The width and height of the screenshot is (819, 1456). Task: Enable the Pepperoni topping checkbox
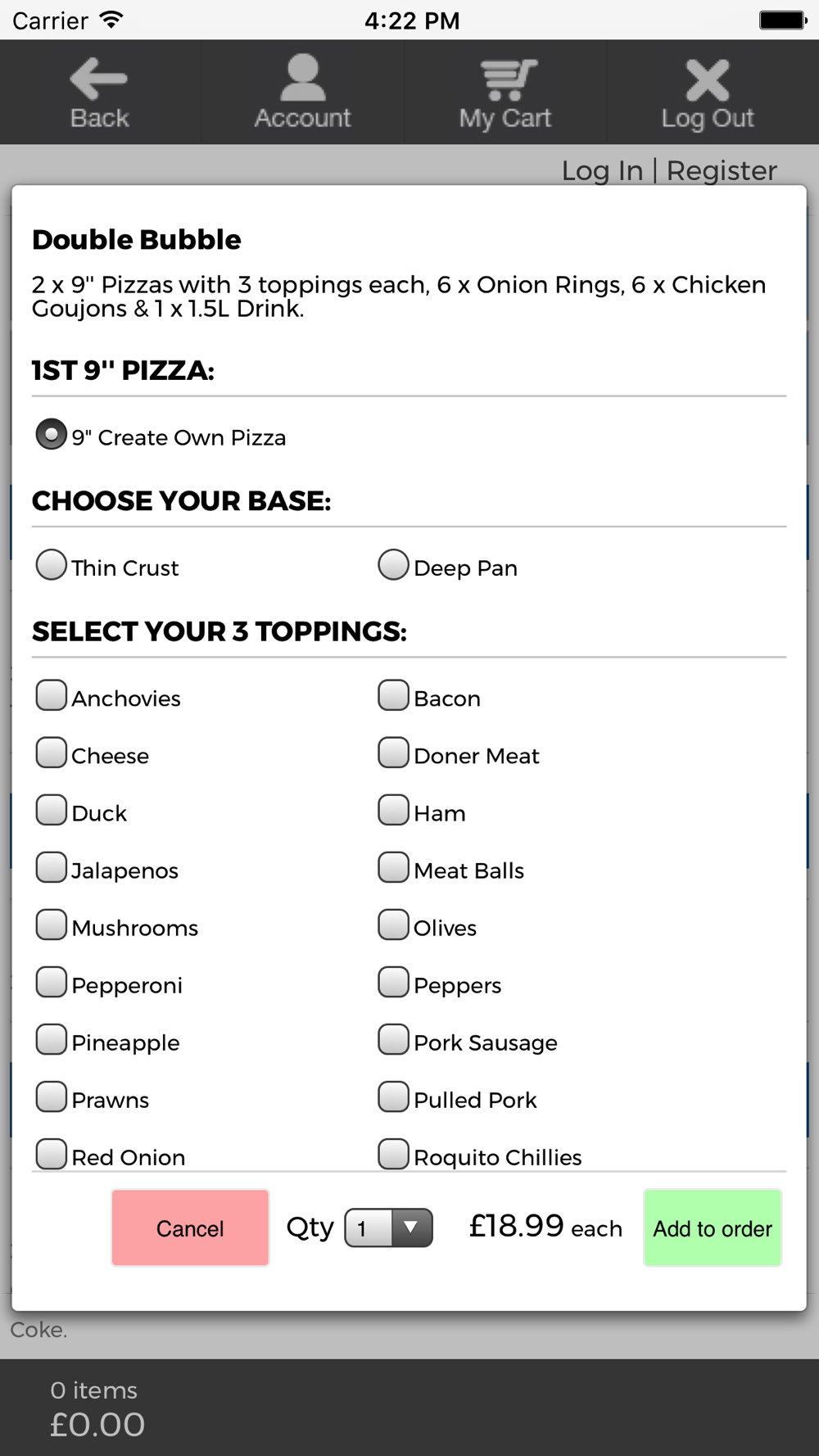(x=52, y=982)
